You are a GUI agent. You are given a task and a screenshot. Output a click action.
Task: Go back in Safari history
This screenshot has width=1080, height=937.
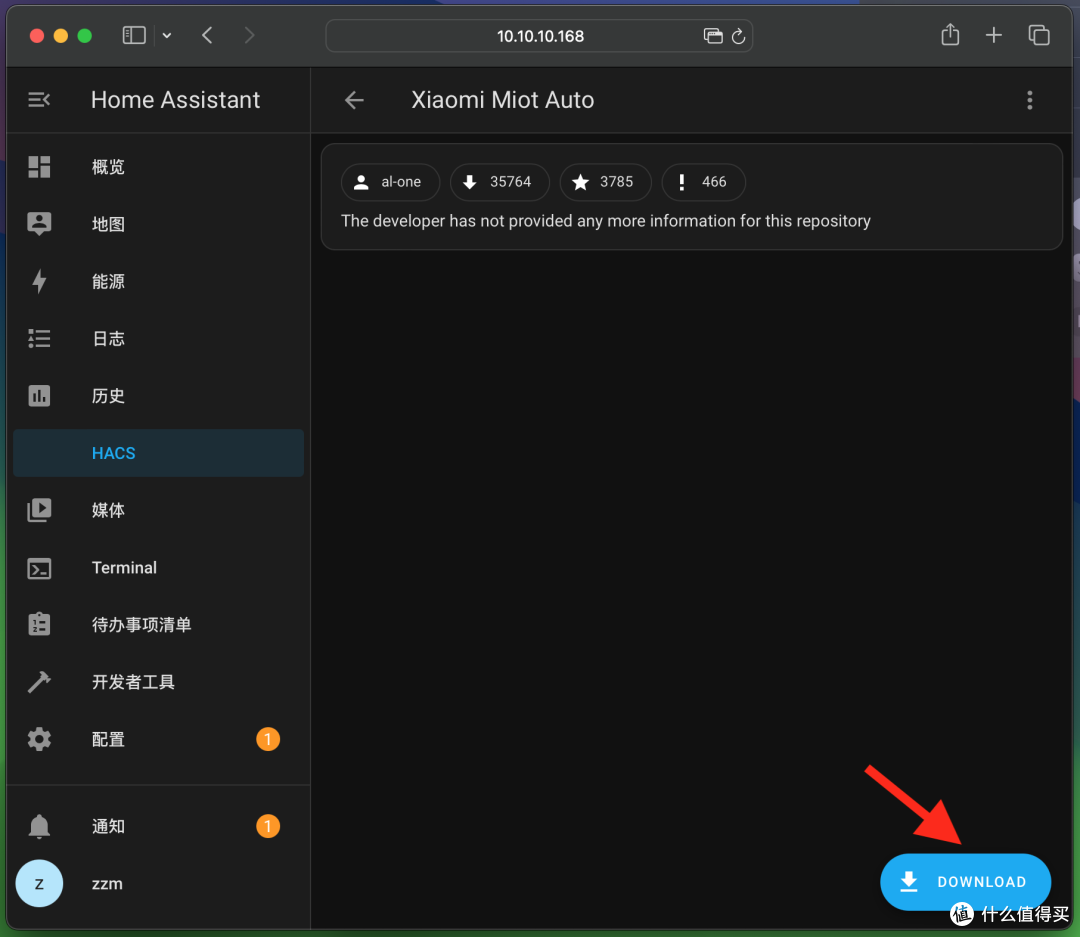click(207, 35)
